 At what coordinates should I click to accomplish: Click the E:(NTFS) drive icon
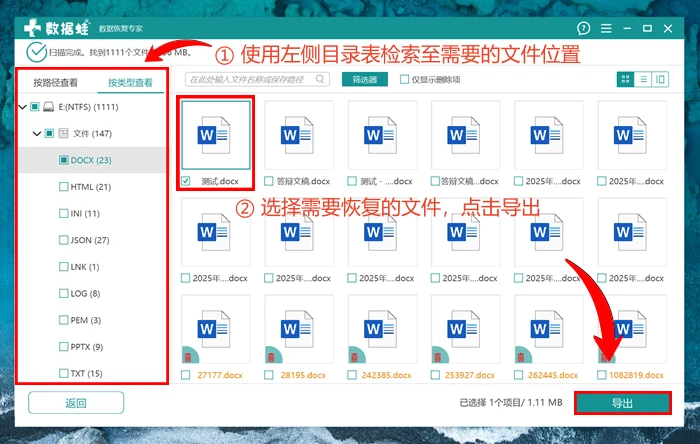coord(50,106)
